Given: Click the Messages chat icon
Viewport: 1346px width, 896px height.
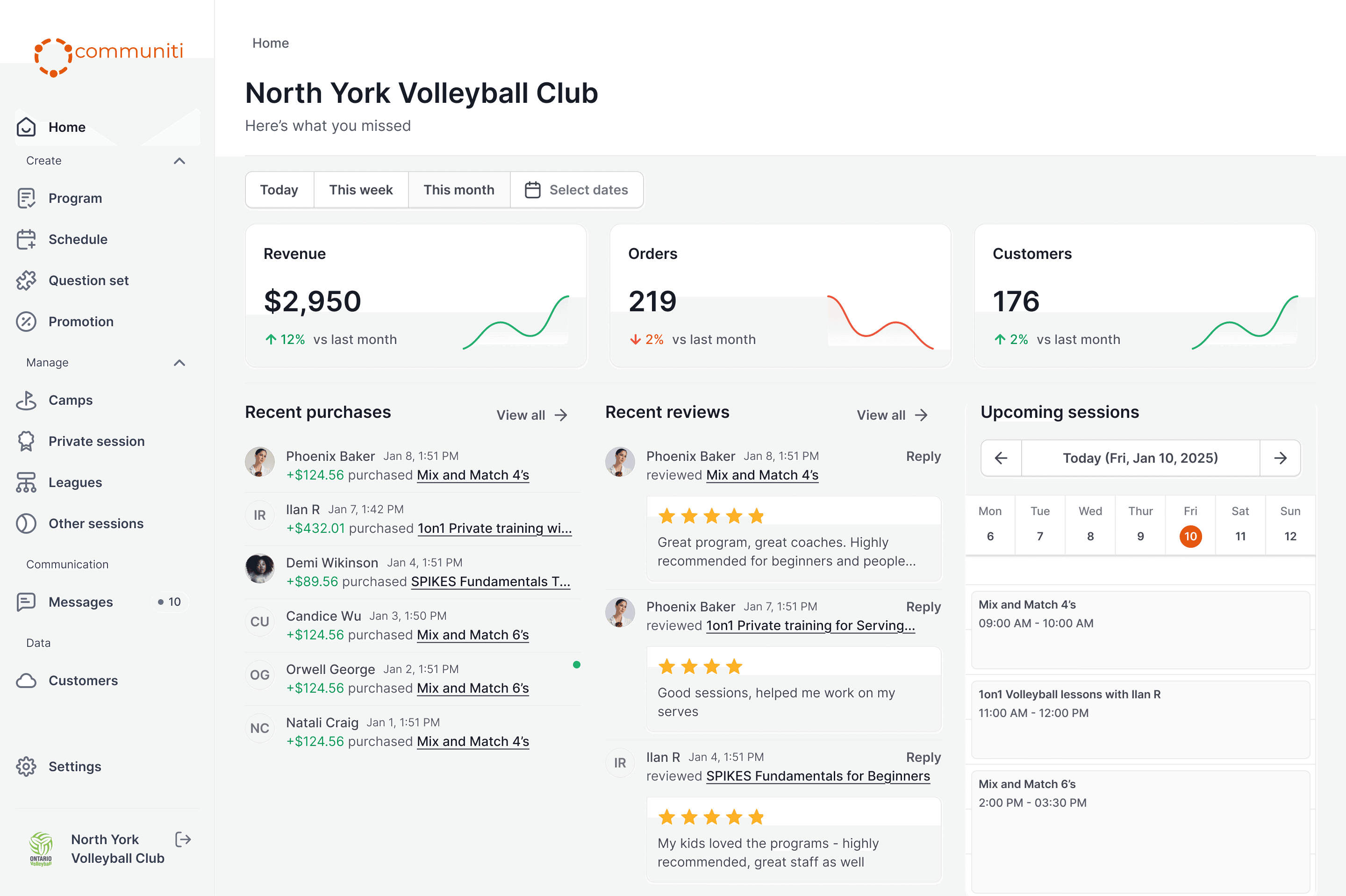Looking at the screenshot, I should pyautogui.click(x=26, y=602).
